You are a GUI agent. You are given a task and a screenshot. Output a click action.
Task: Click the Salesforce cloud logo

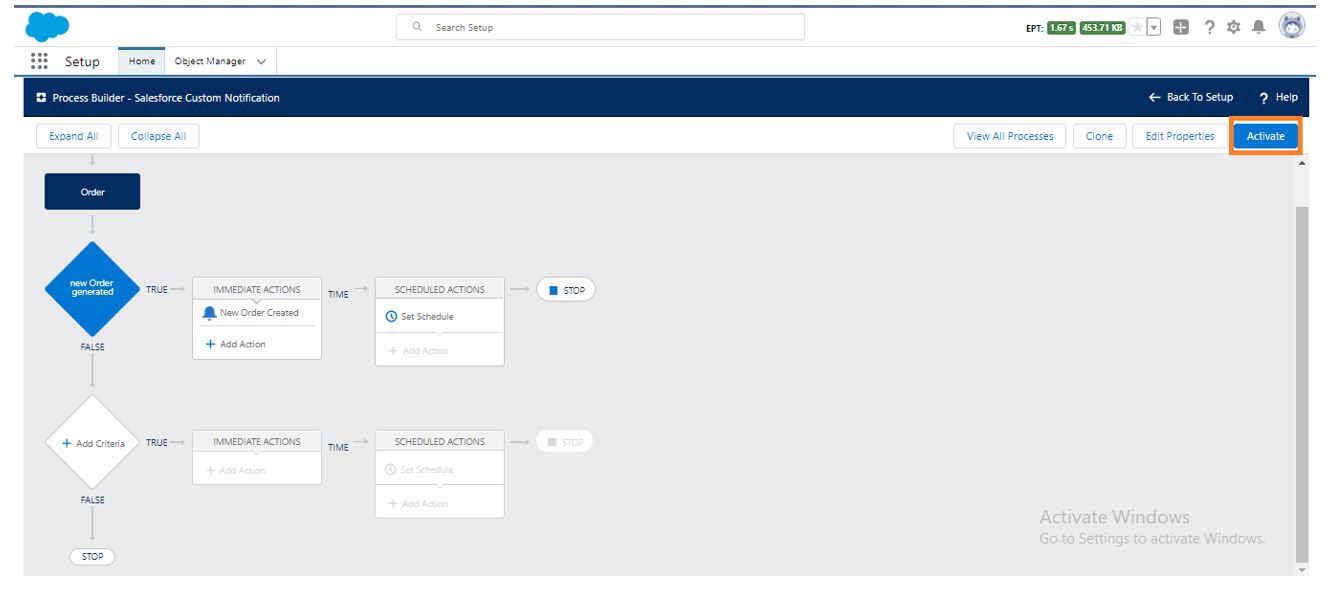[48, 27]
